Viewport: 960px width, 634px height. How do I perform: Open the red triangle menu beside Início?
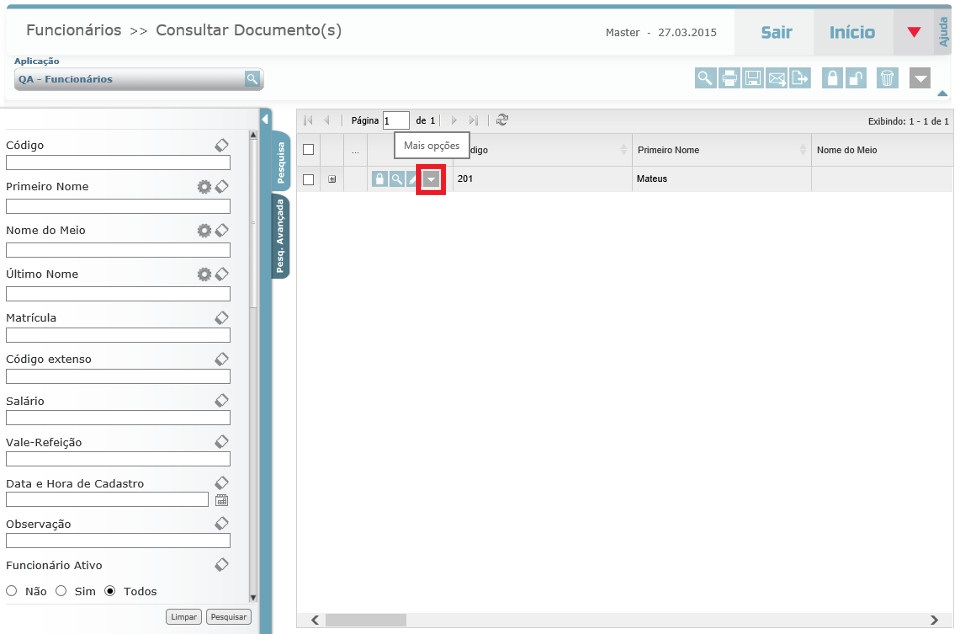pos(913,32)
